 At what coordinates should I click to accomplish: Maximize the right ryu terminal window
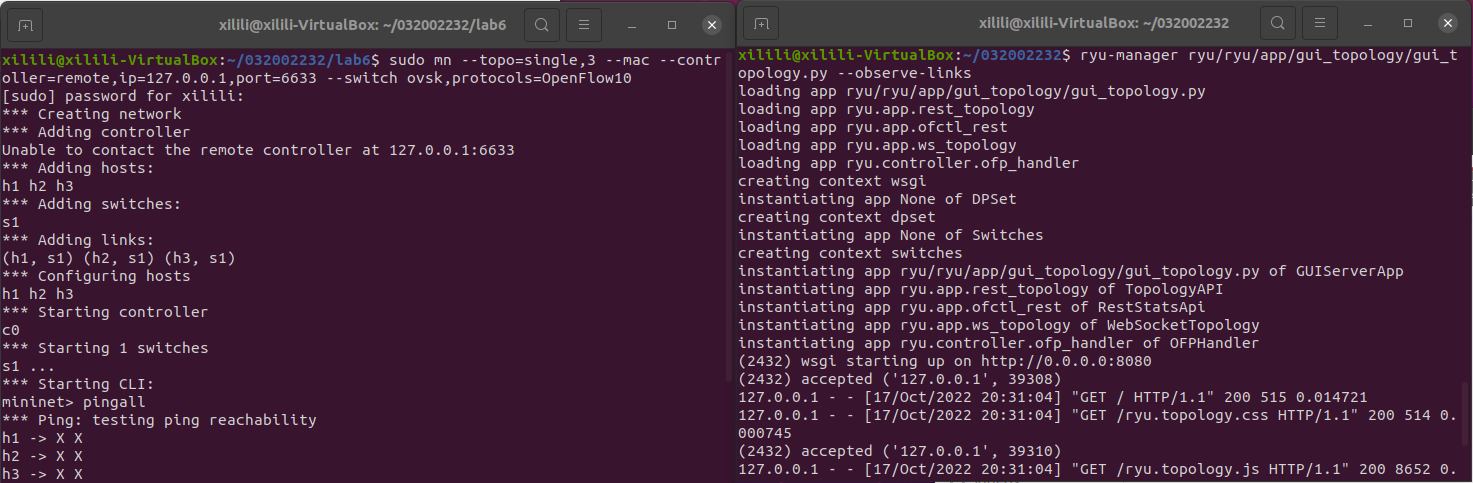click(x=1408, y=24)
